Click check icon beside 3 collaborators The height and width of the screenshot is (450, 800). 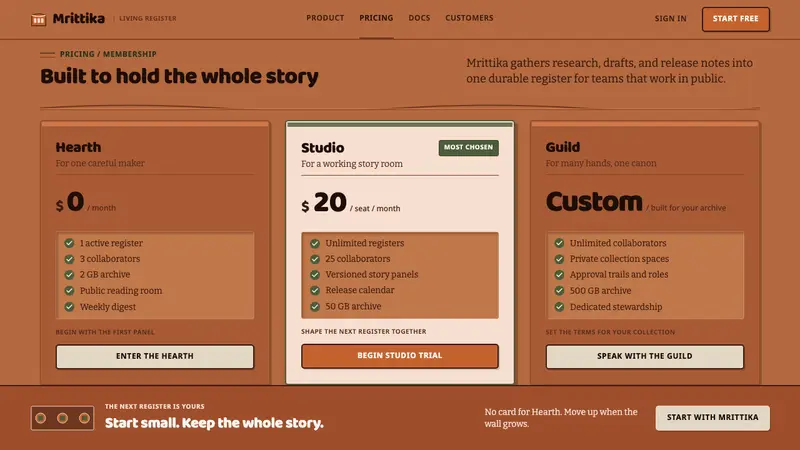pyautogui.click(x=69, y=259)
